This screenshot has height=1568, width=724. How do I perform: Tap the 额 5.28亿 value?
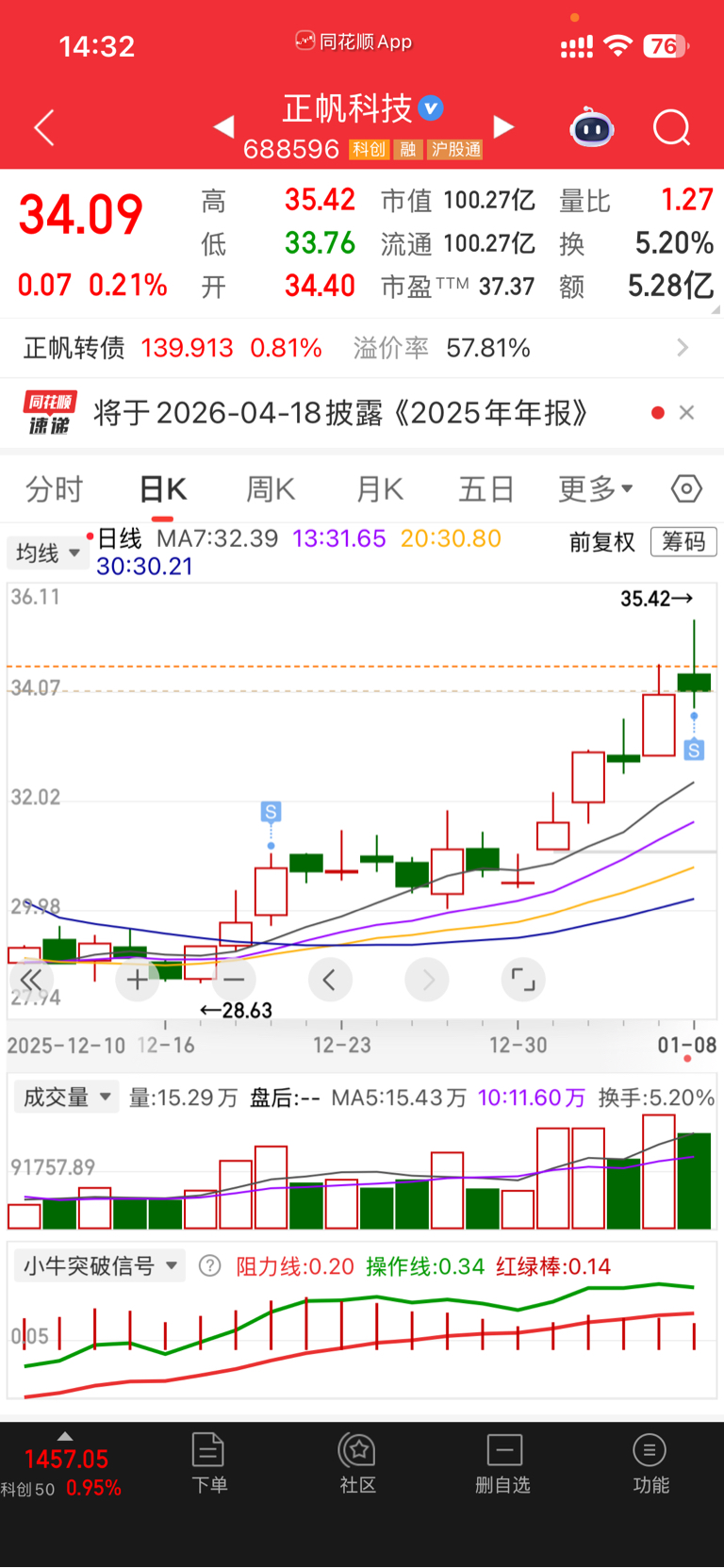click(670, 286)
